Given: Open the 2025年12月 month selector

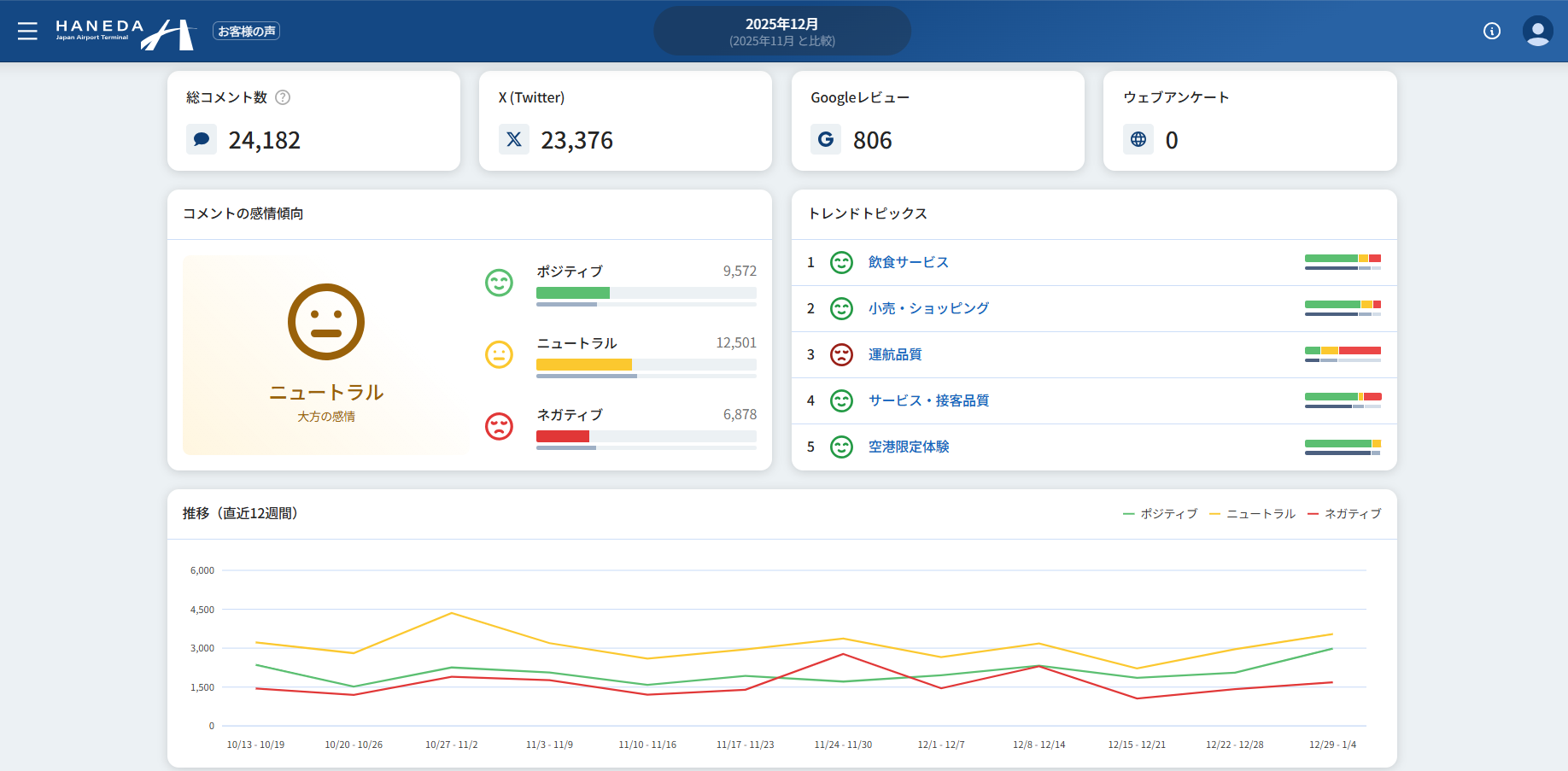Looking at the screenshot, I should tap(781, 31).
